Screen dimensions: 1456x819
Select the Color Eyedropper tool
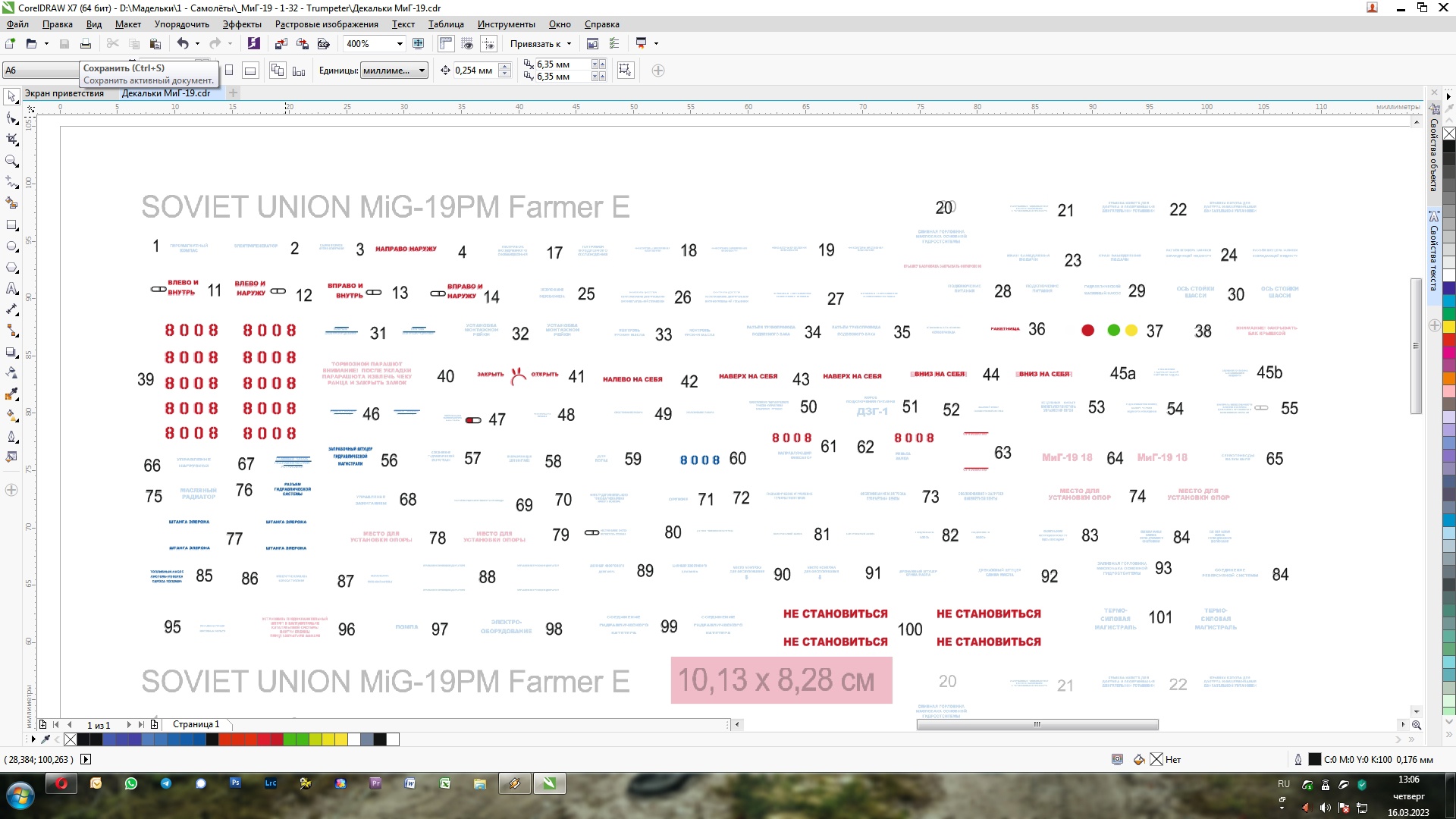[x=12, y=394]
